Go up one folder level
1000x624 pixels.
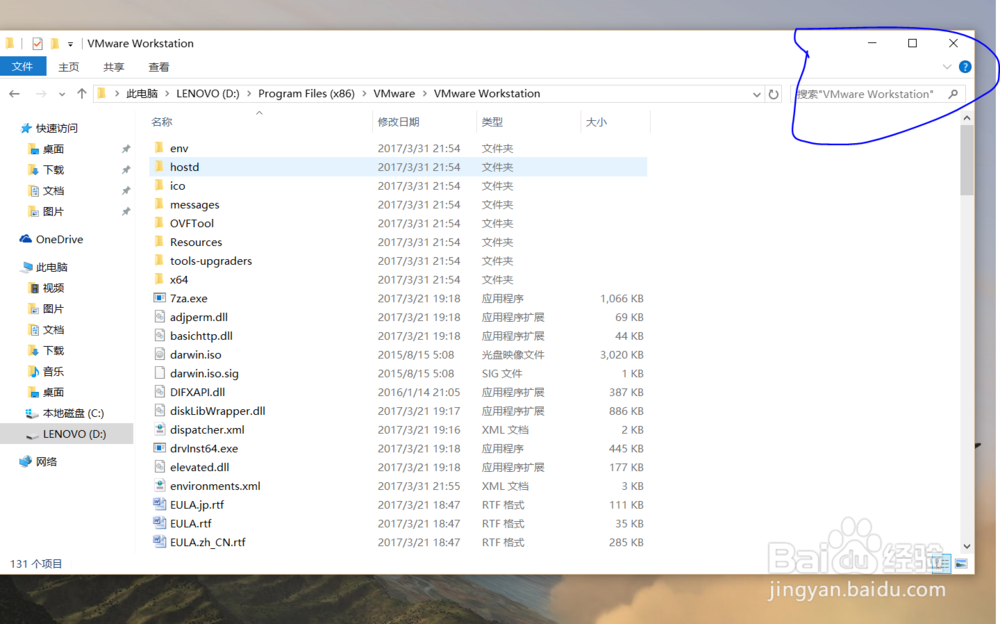tap(82, 94)
